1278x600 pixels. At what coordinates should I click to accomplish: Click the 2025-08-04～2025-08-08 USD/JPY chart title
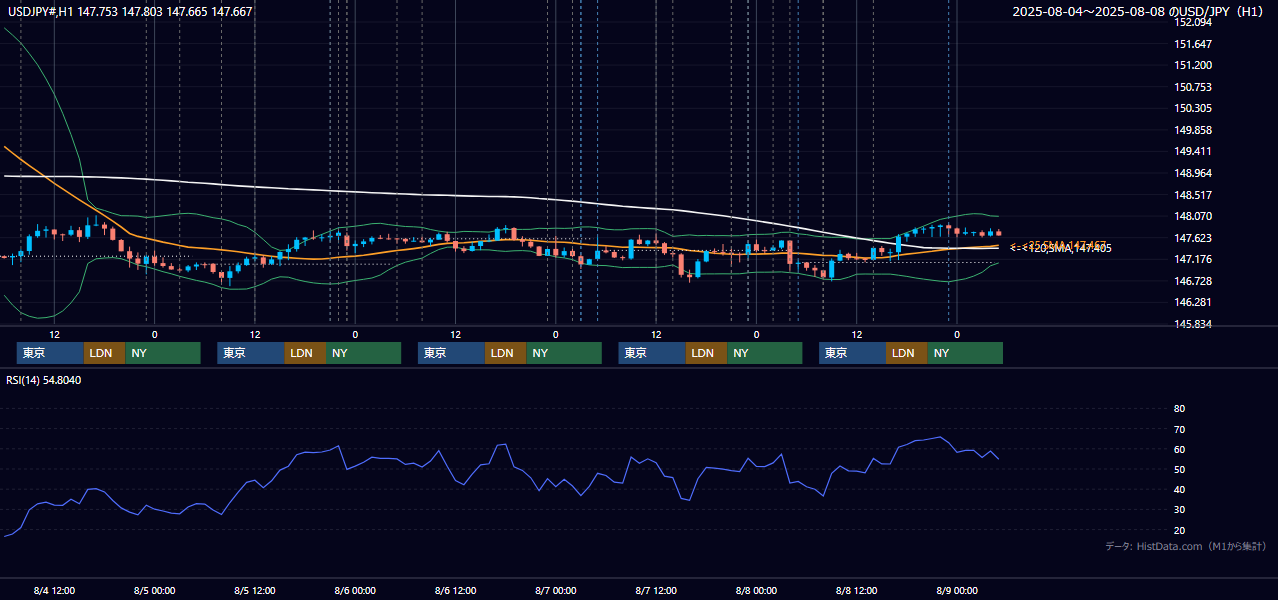tap(1140, 12)
